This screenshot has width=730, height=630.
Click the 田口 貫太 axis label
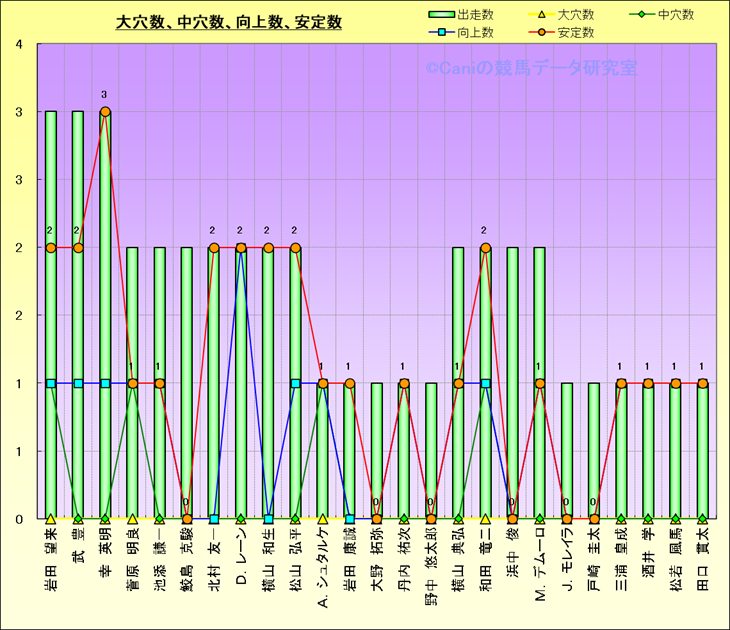coord(702,551)
